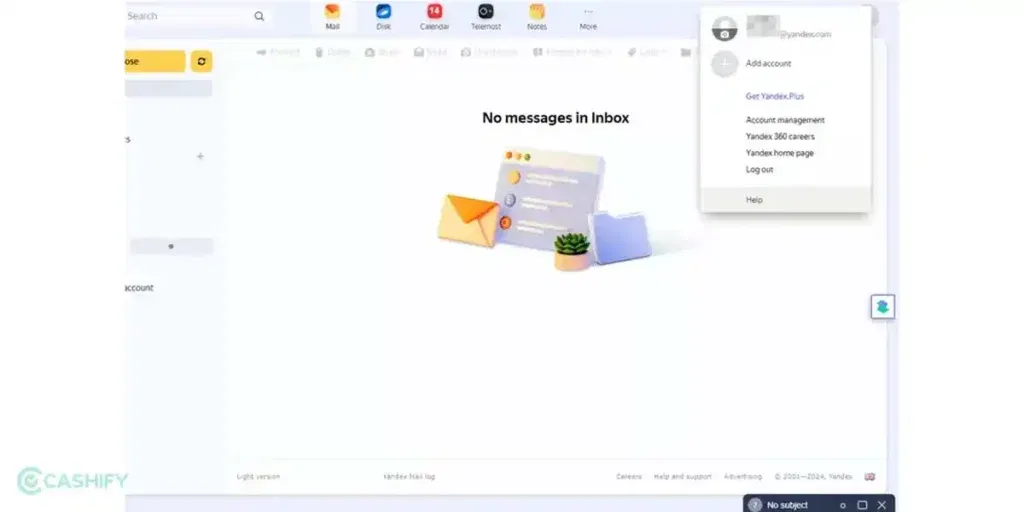
Task: Click the Read envelope toolbar button
Action: [x=430, y=52]
